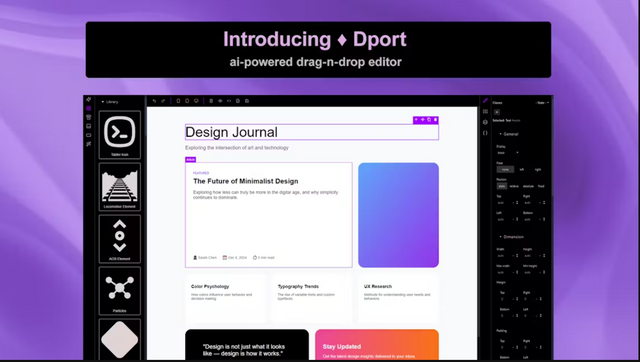Set Position to fixed
640x362 pixels.
541,186
